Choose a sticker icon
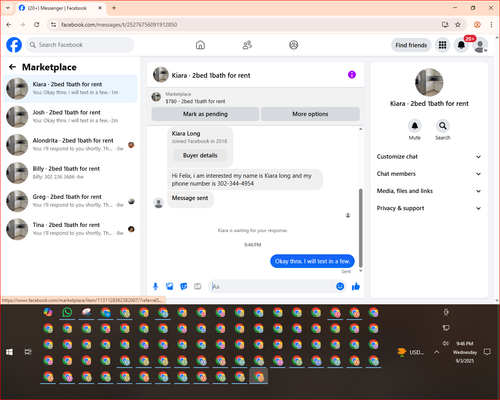This screenshot has width=500, height=400. click(184, 286)
